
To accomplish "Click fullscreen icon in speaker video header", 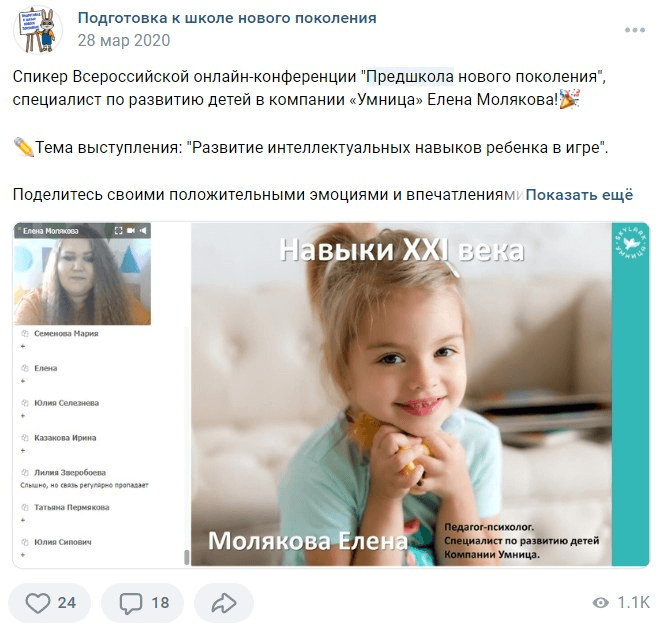I will pos(118,231).
